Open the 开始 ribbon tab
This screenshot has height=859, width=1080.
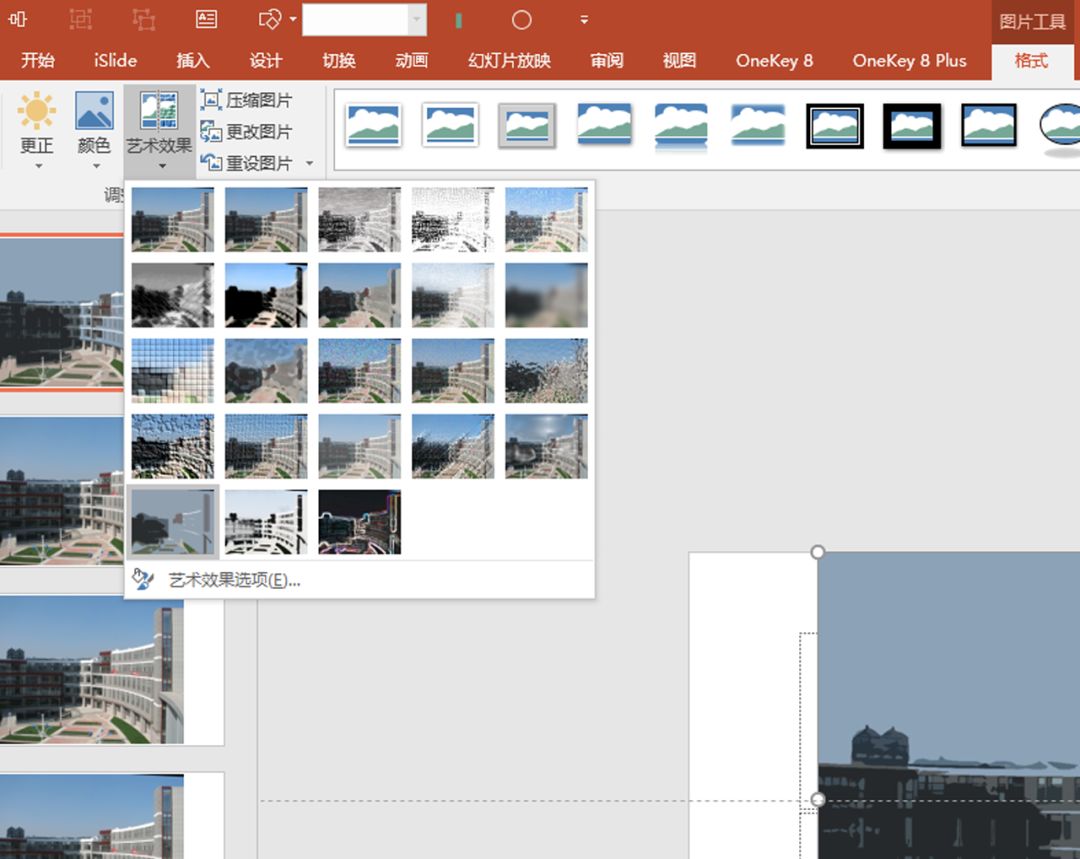point(38,61)
